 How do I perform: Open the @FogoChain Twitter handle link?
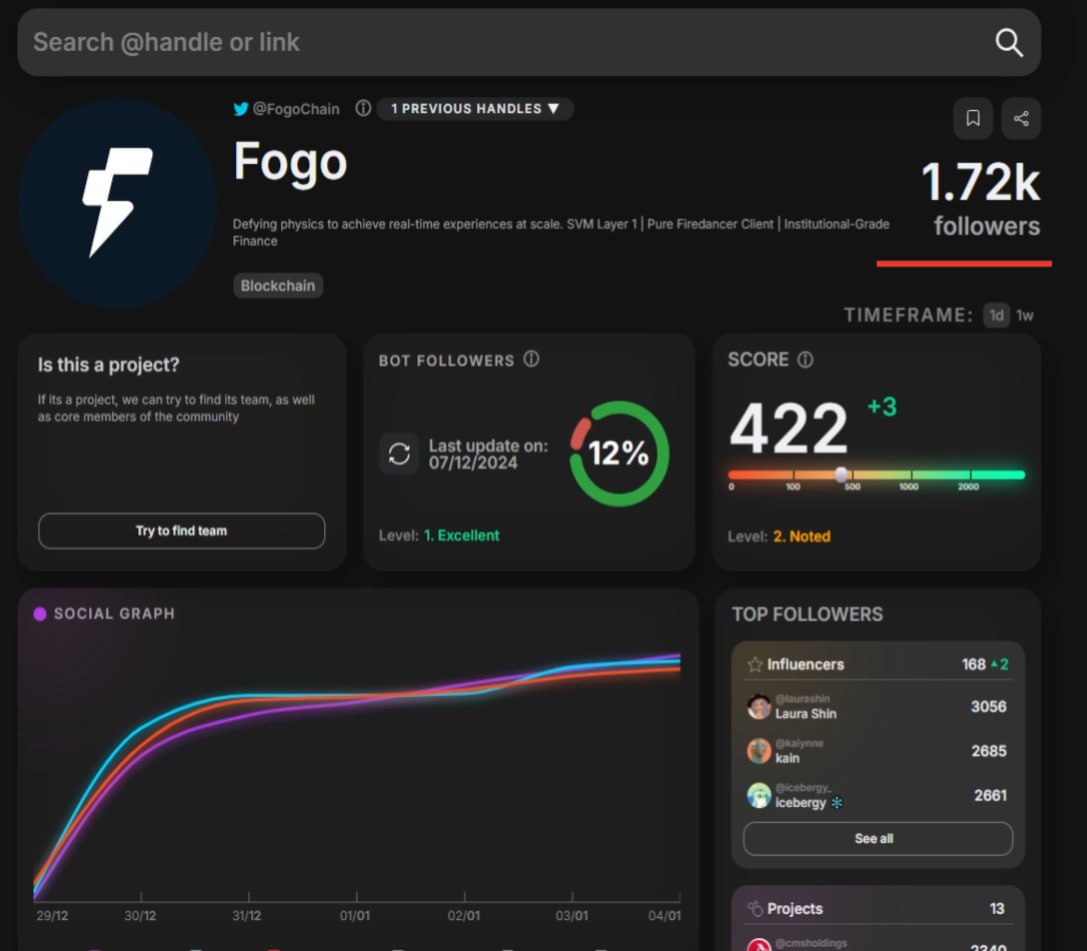296,109
